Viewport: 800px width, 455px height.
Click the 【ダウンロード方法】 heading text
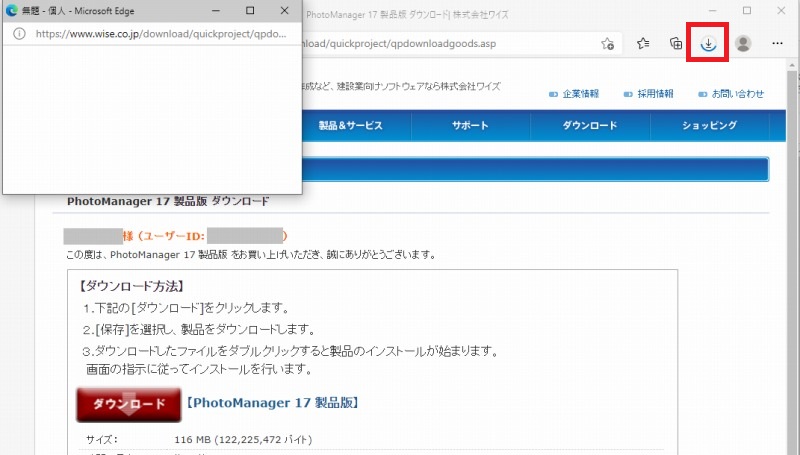pyautogui.click(x=131, y=287)
